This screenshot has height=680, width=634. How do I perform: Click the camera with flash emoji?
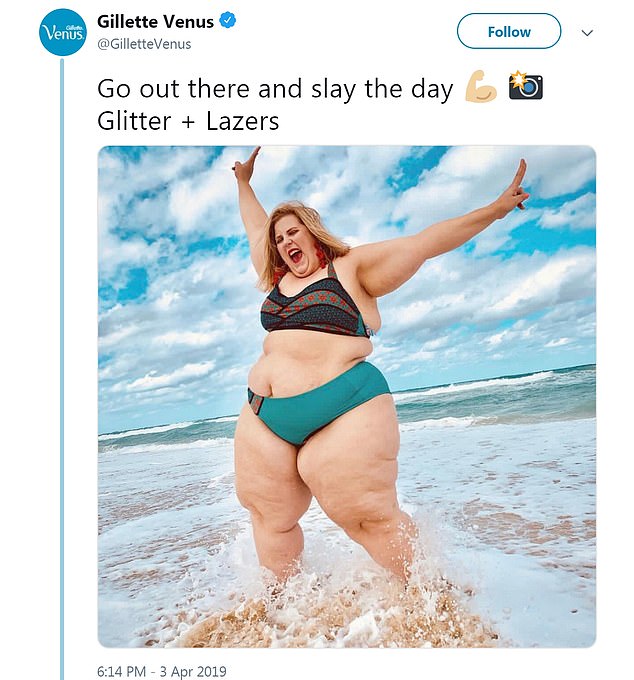tap(525, 86)
